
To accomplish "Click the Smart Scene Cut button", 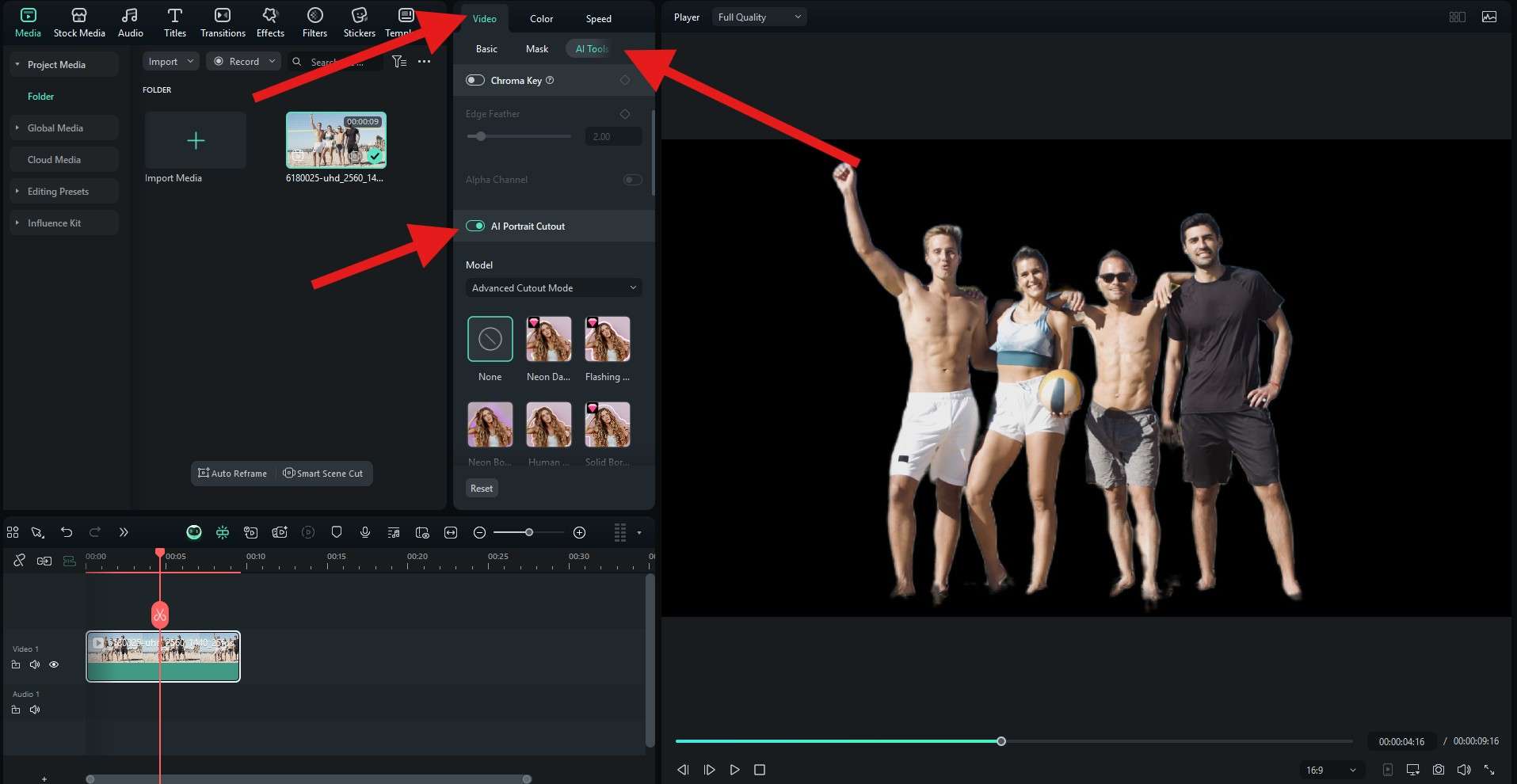I will pyautogui.click(x=323, y=473).
